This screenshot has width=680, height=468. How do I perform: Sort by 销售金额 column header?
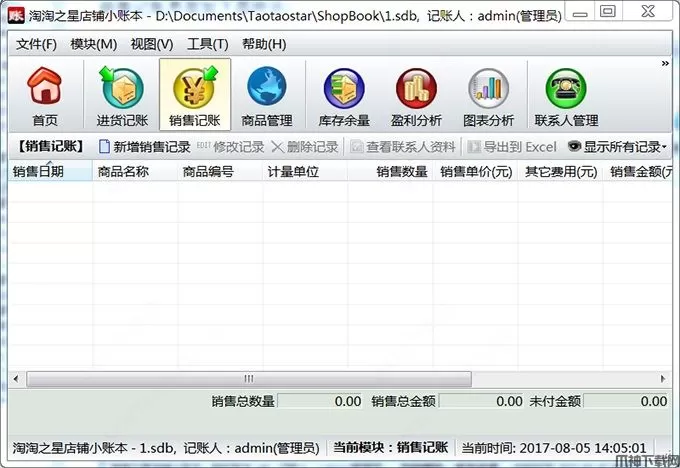coord(638,171)
